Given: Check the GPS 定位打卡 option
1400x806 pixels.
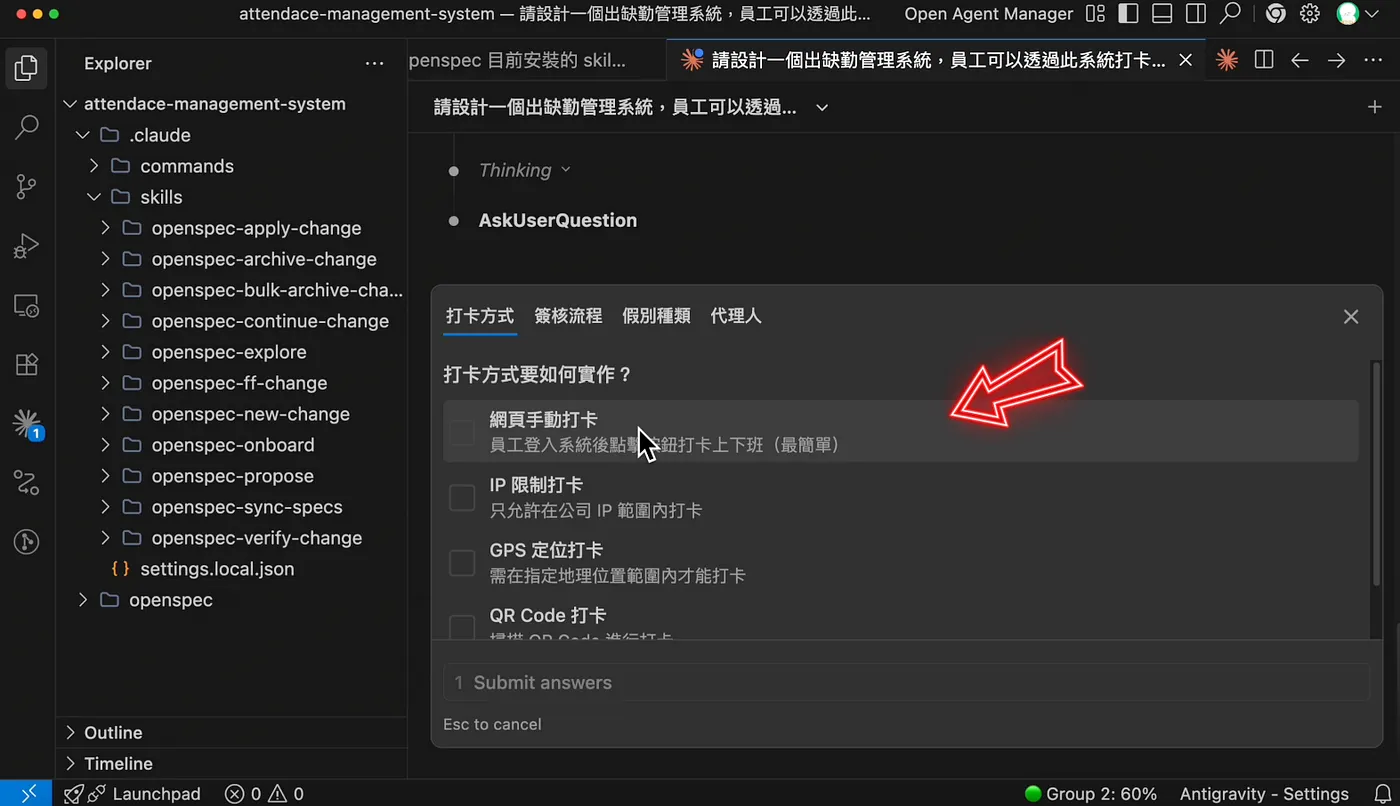Looking at the screenshot, I should coord(461,563).
